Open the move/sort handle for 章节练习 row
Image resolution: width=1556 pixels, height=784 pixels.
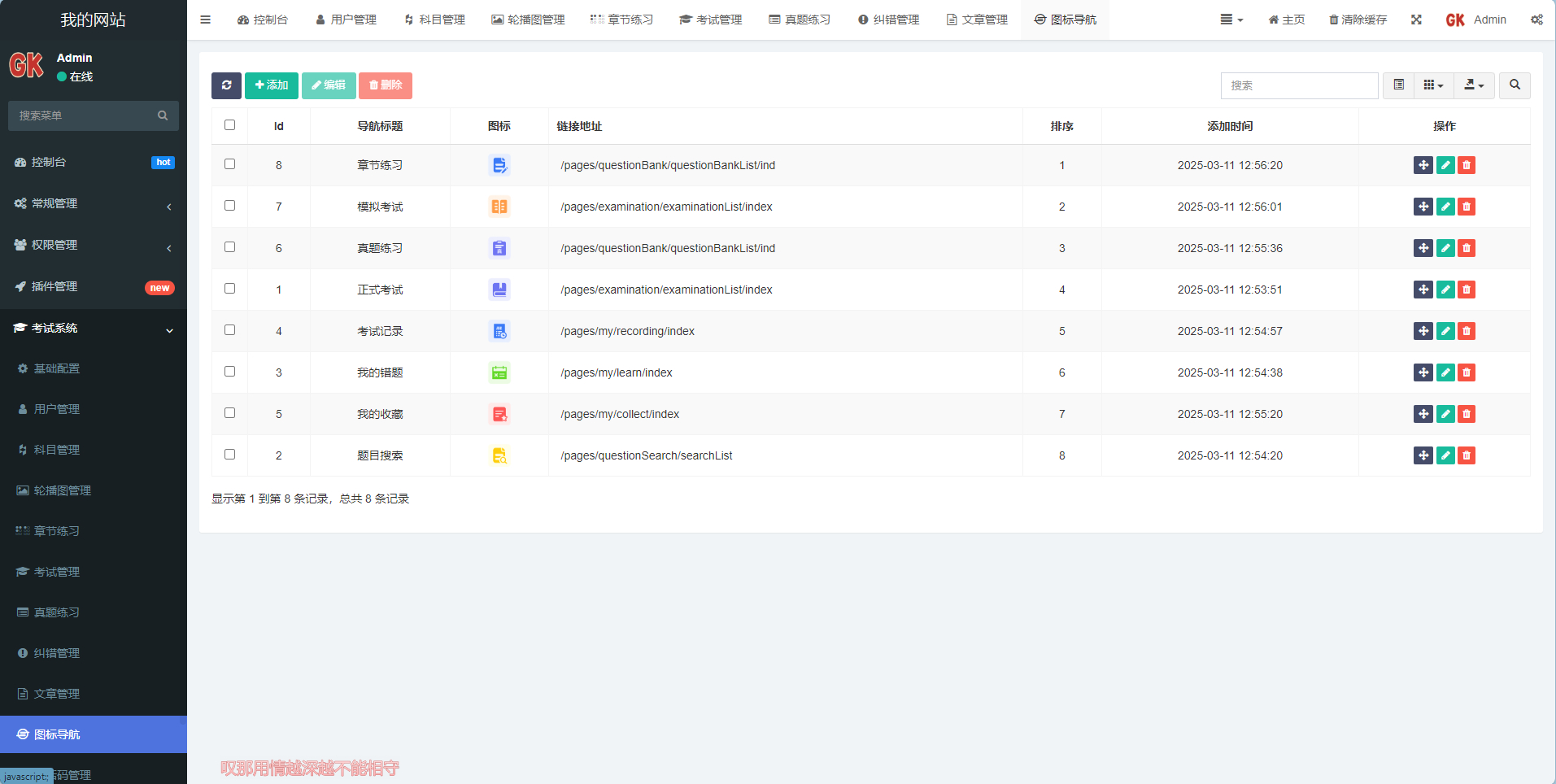click(1423, 165)
